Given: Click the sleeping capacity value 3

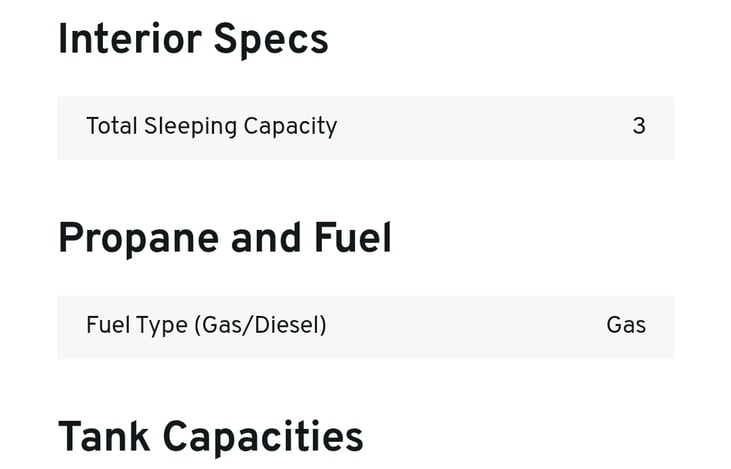Looking at the screenshot, I should coord(639,126).
